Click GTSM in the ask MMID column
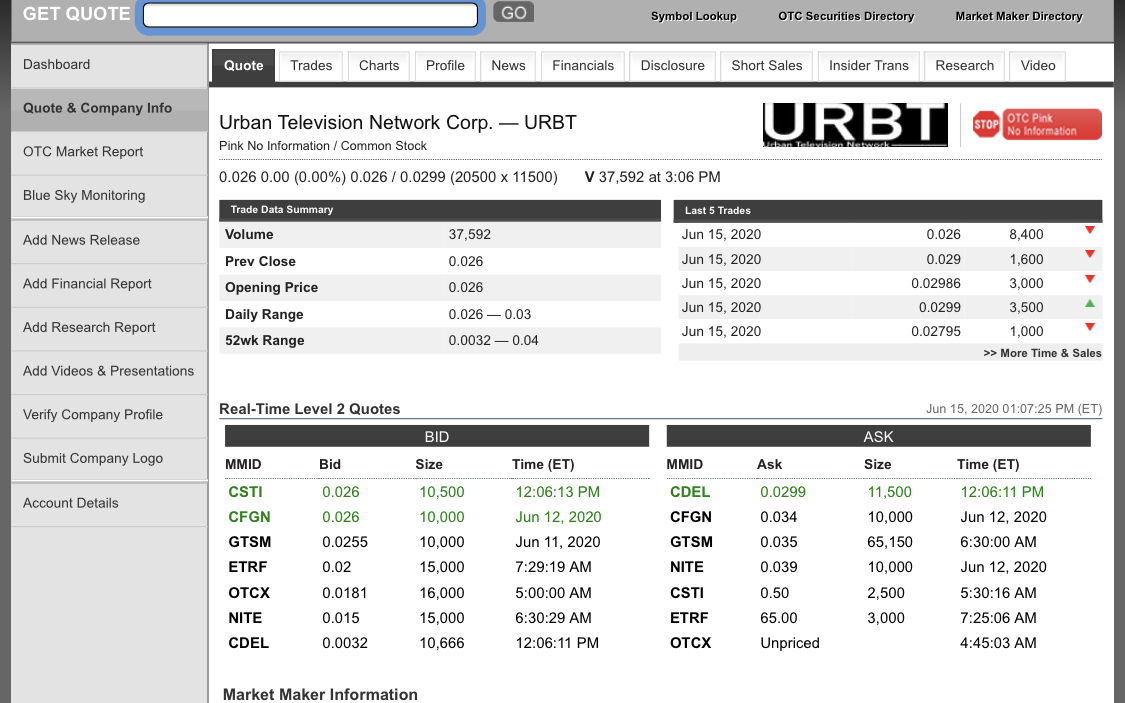The image size is (1125, 703). (692, 542)
